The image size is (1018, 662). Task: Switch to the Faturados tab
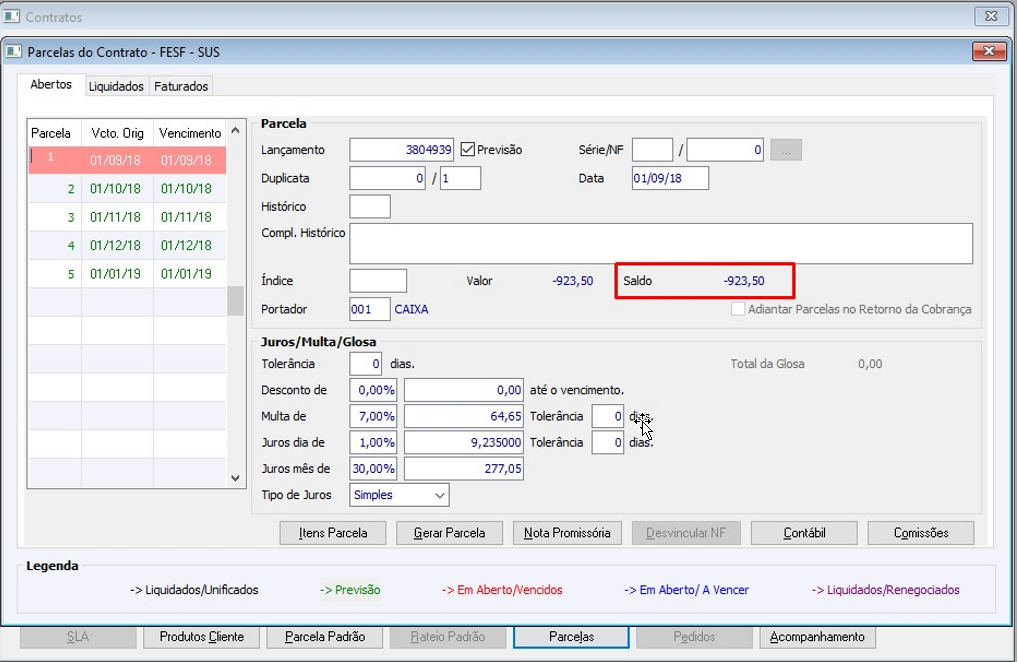click(181, 86)
